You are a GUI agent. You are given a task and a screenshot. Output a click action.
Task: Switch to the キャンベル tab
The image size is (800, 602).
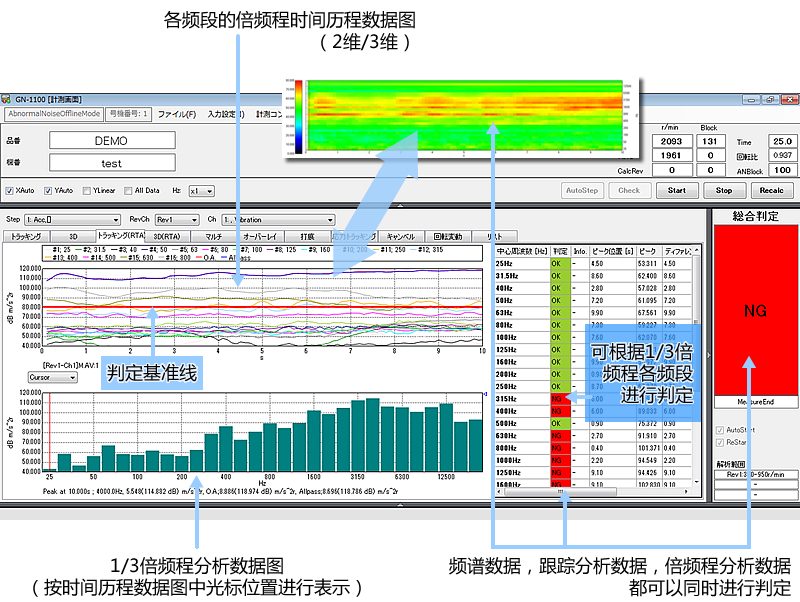tap(401, 237)
